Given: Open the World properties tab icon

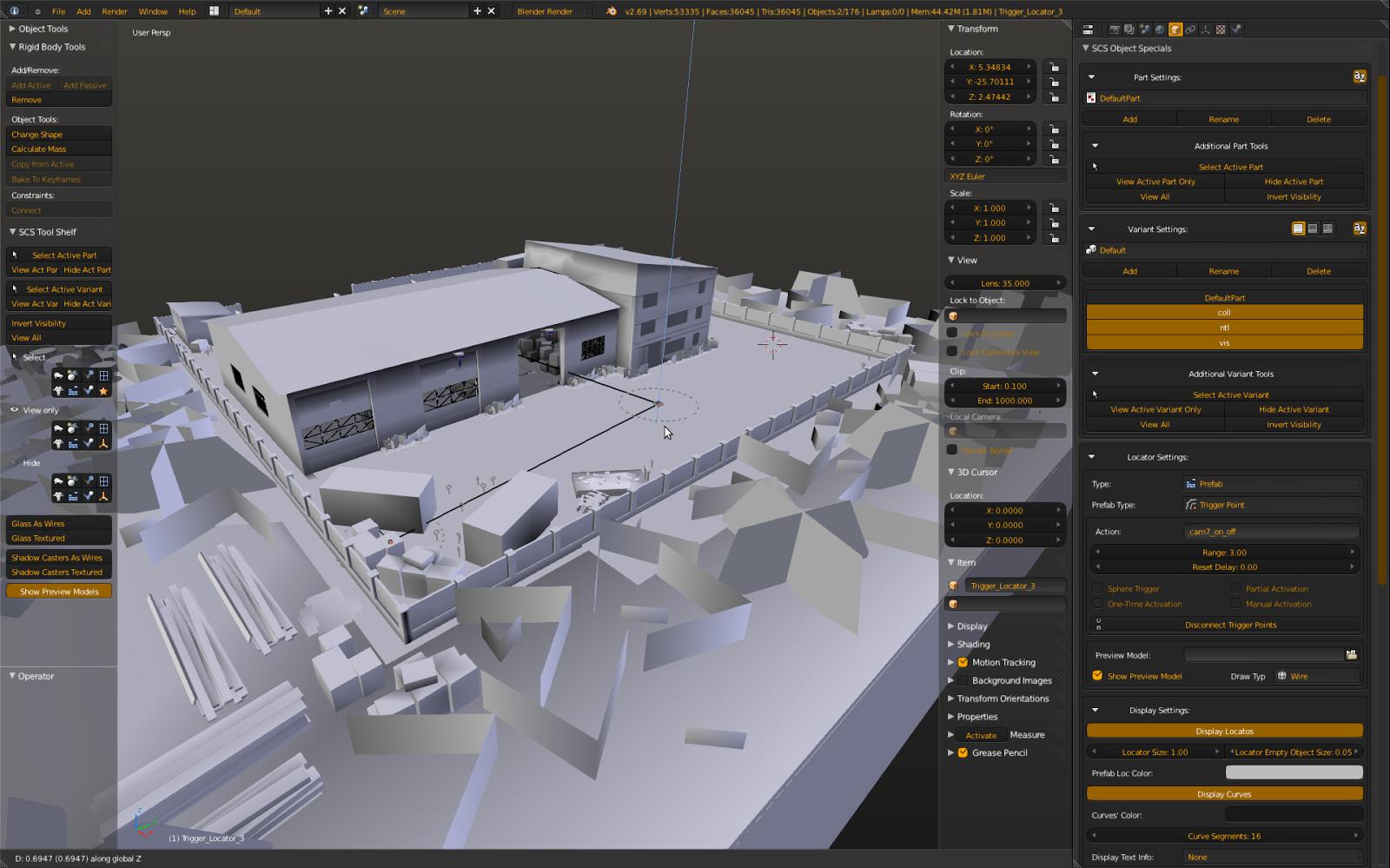Looking at the screenshot, I should click(x=1160, y=30).
